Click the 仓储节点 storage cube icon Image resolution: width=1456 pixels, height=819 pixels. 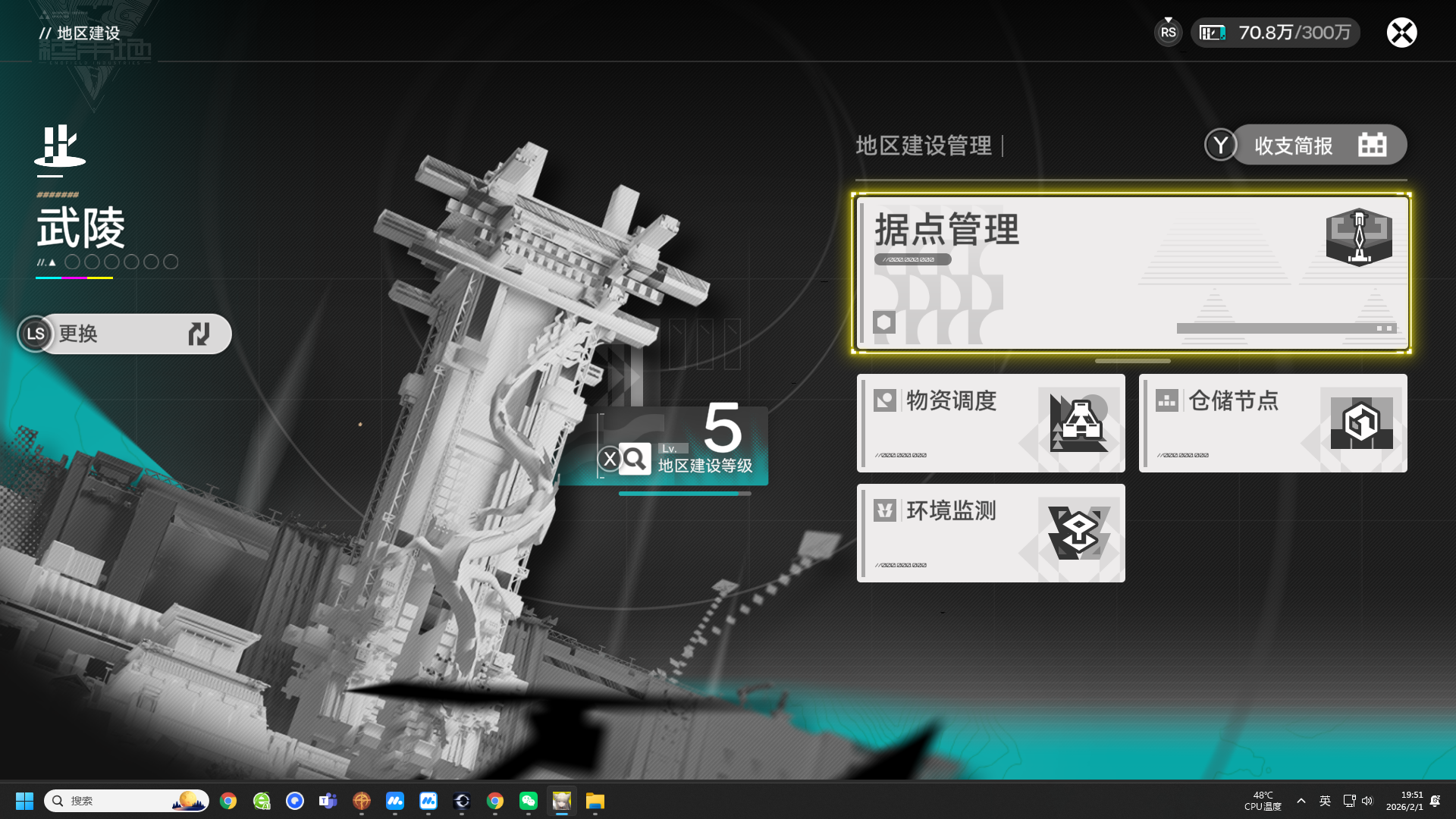point(1361,422)
